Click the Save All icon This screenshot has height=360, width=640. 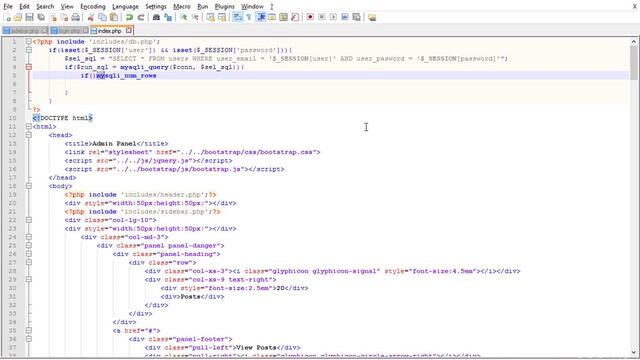click(41, 17)
